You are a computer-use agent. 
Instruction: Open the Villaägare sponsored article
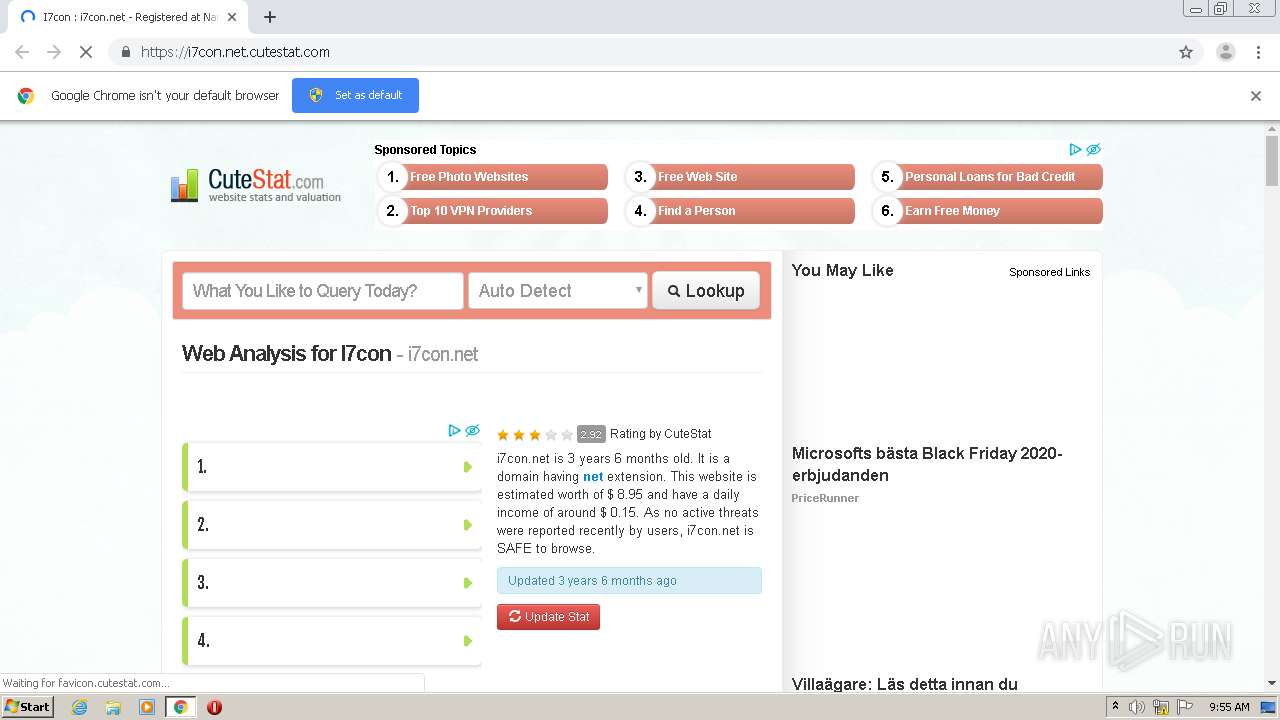click(904, 684)
